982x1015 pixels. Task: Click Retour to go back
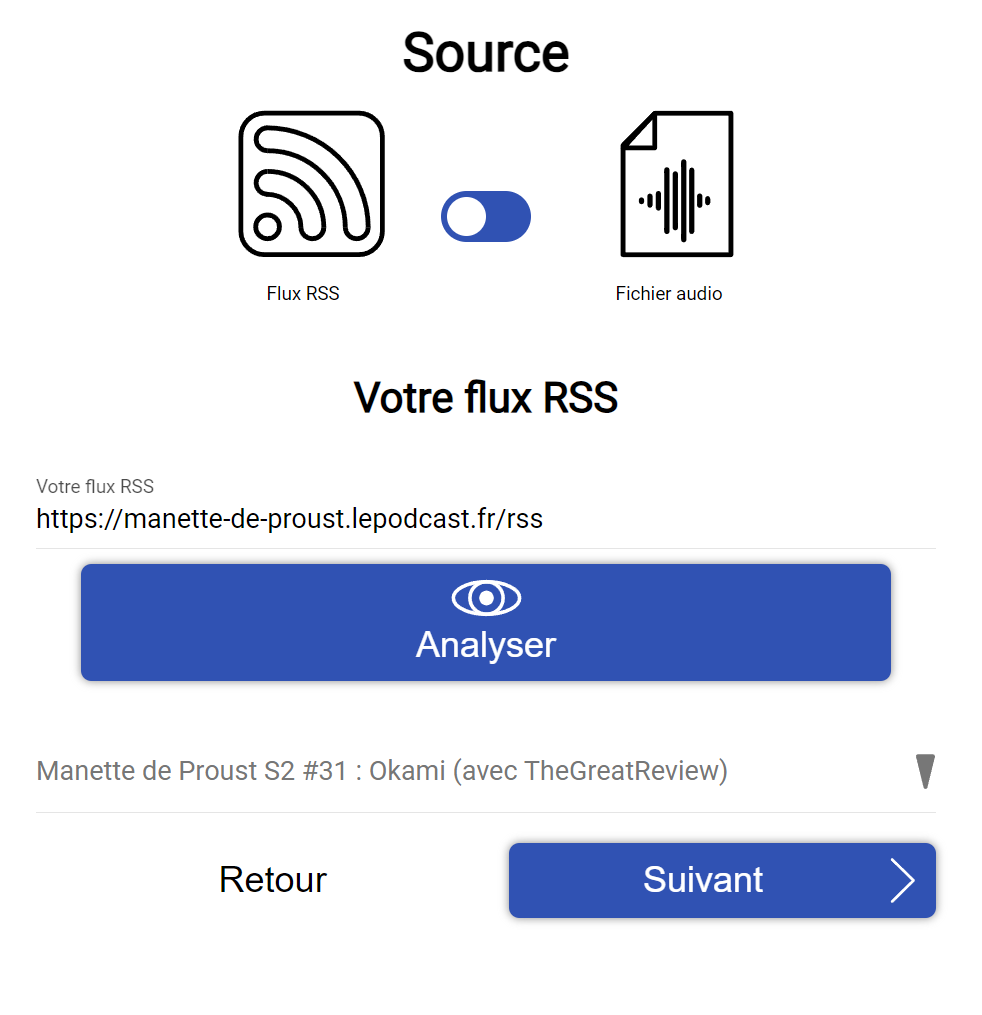272,880
